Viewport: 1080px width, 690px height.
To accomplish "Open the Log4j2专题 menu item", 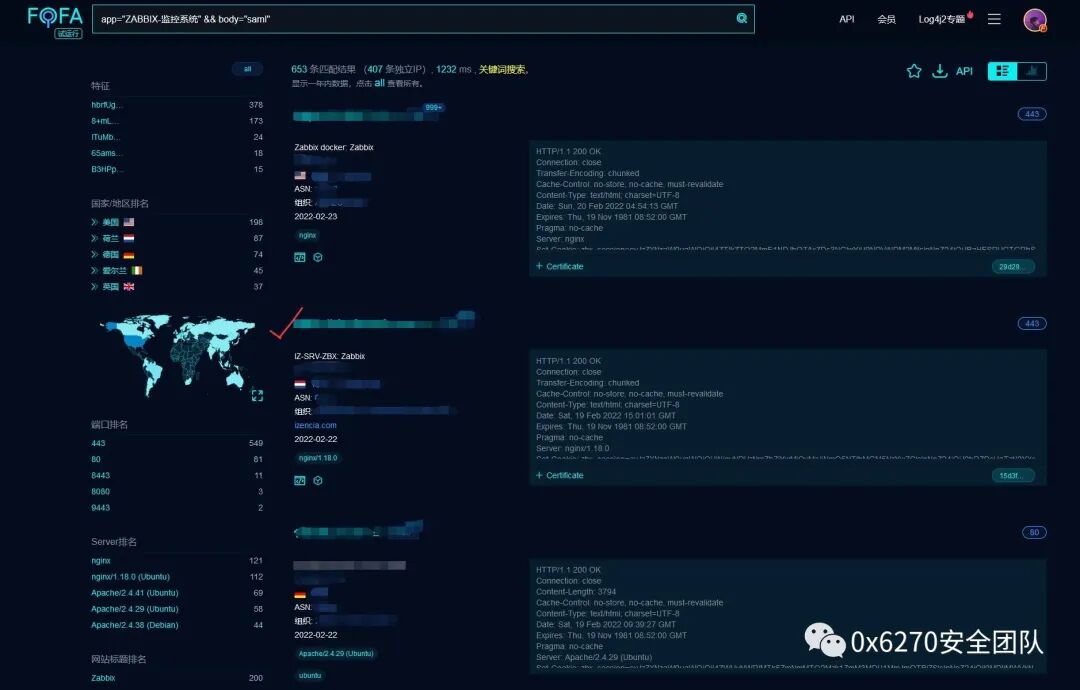I will tap(942, 19).
